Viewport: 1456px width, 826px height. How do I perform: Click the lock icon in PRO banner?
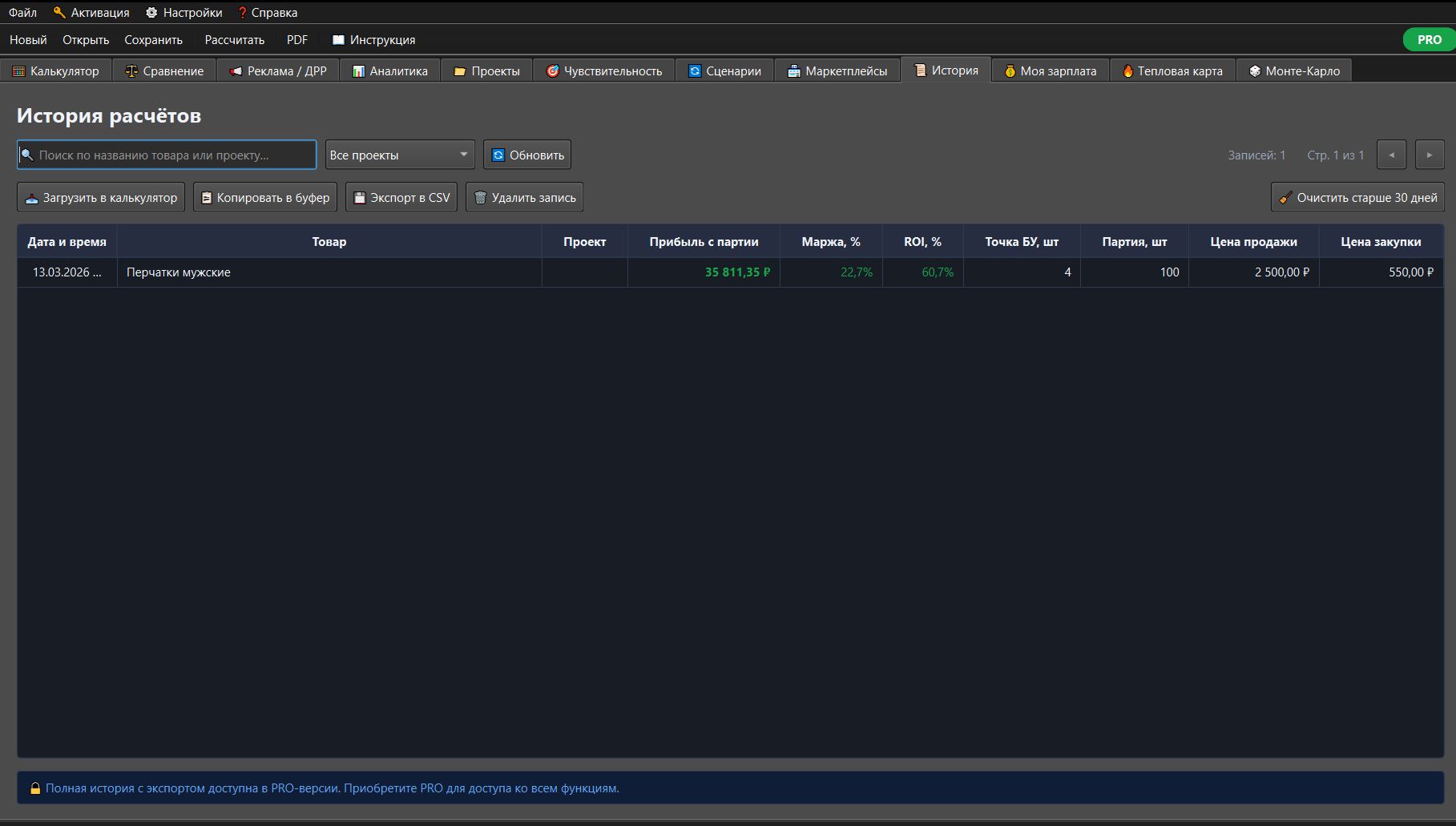(35, 788)
